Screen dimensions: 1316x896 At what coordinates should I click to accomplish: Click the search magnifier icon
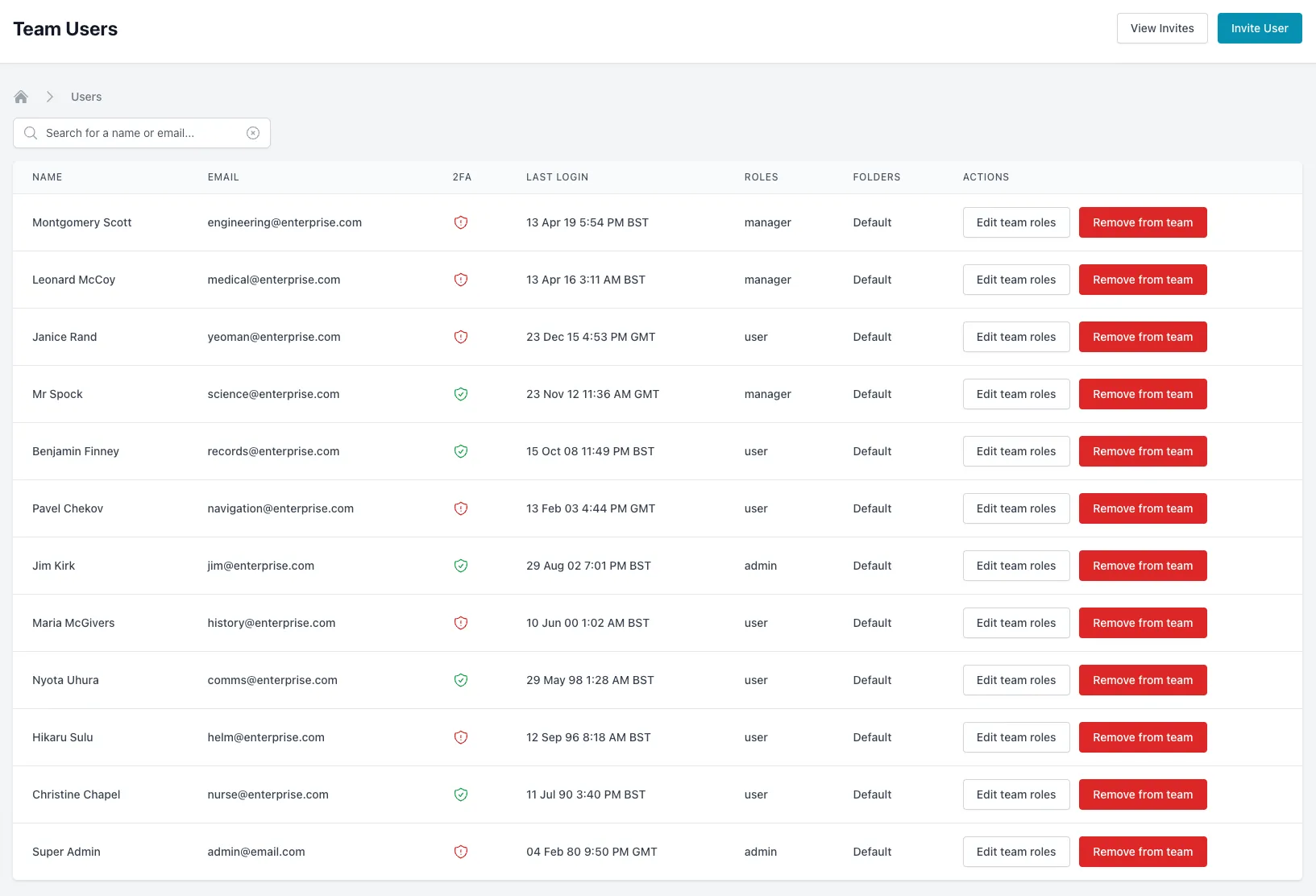point(31,133)
